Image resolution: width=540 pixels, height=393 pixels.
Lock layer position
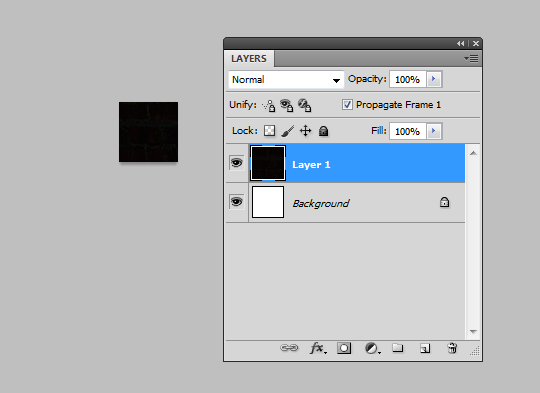305,131
